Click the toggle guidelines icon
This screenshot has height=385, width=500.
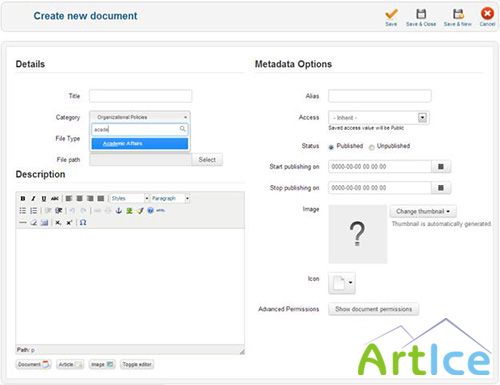44,223
